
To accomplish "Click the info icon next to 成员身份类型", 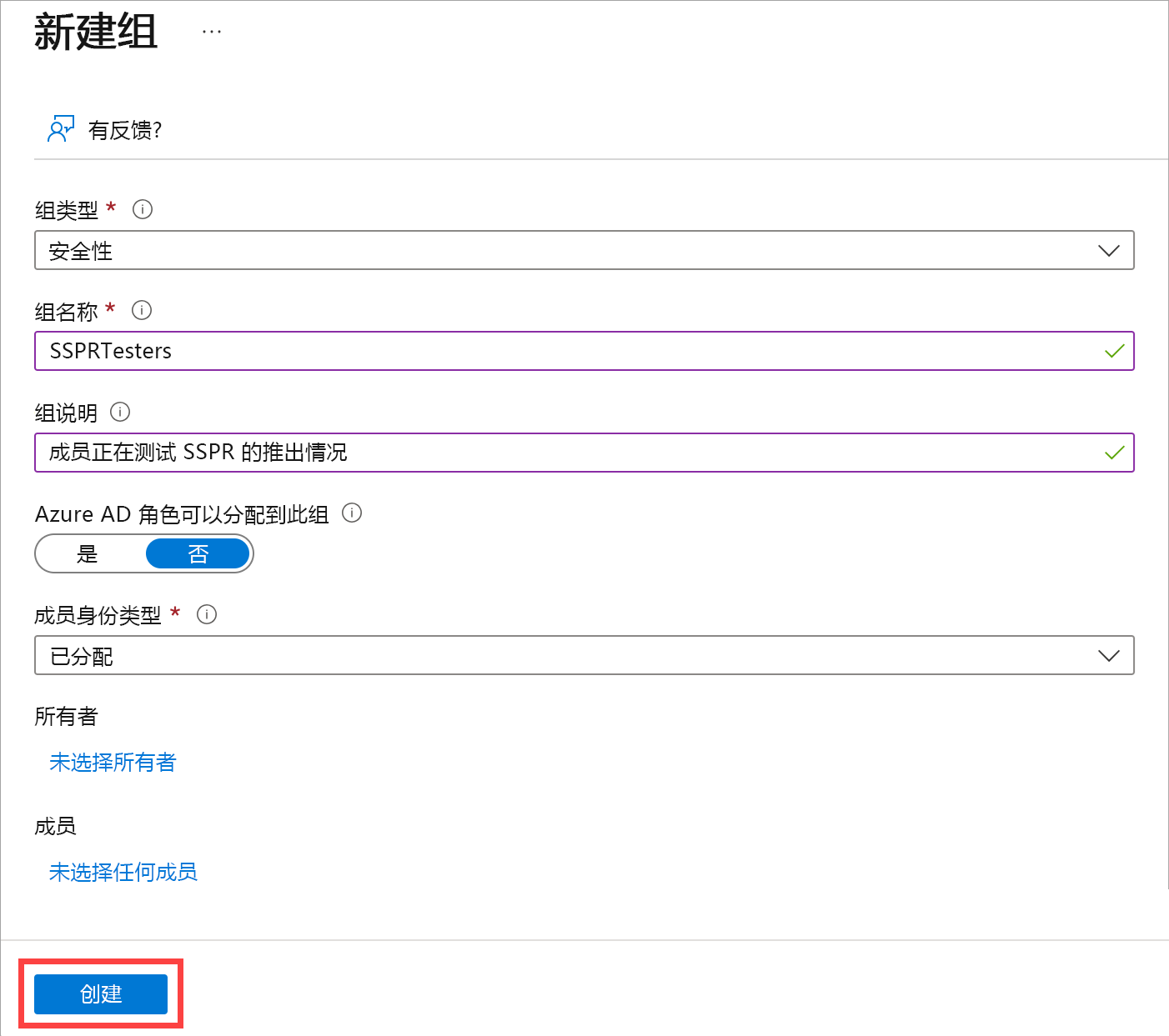I will [x=207, y=614].
